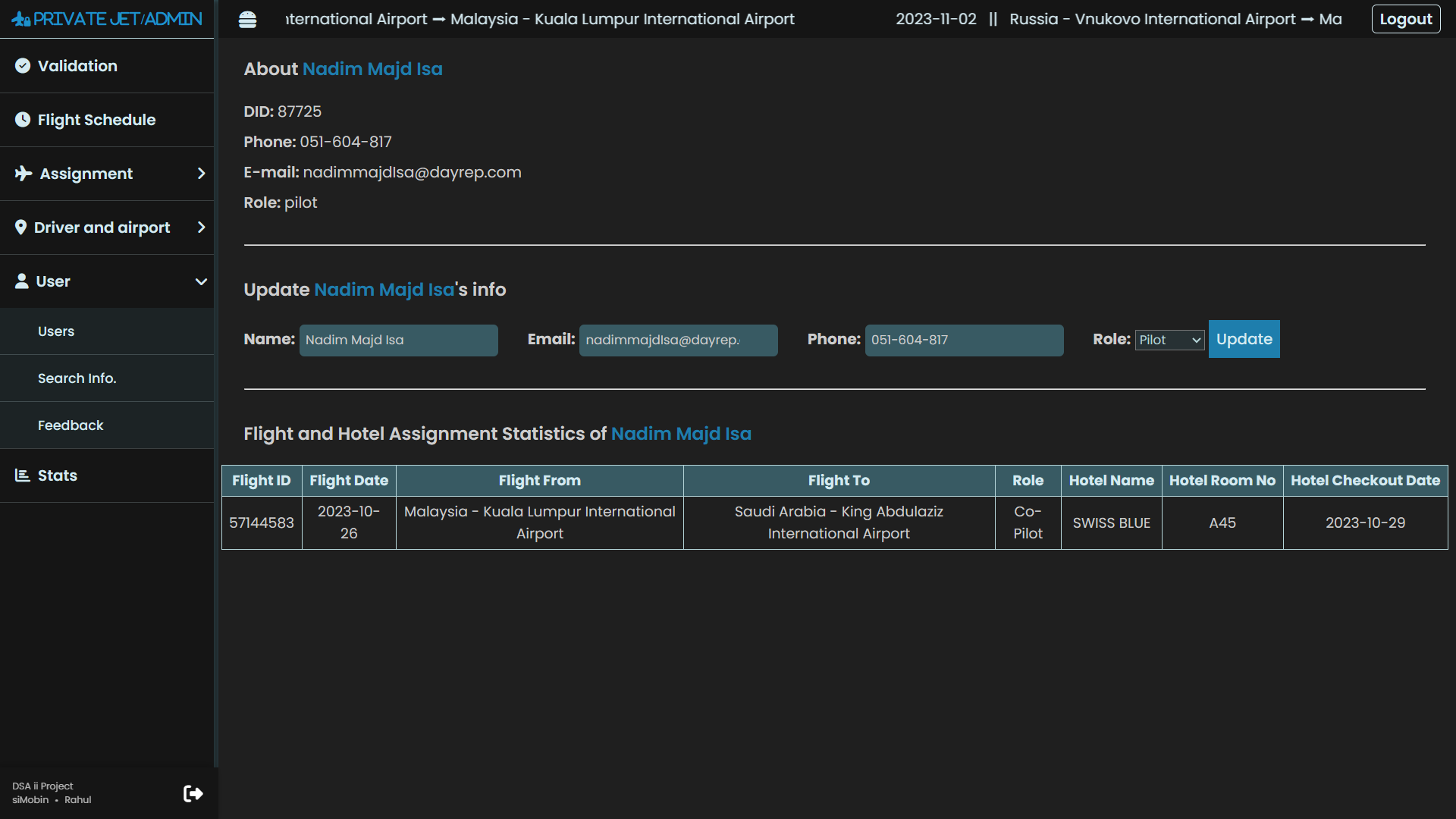Select the Role dropdown for Pilot
The height and width of the screenshot is (819, 1456).
point(1168,339)
